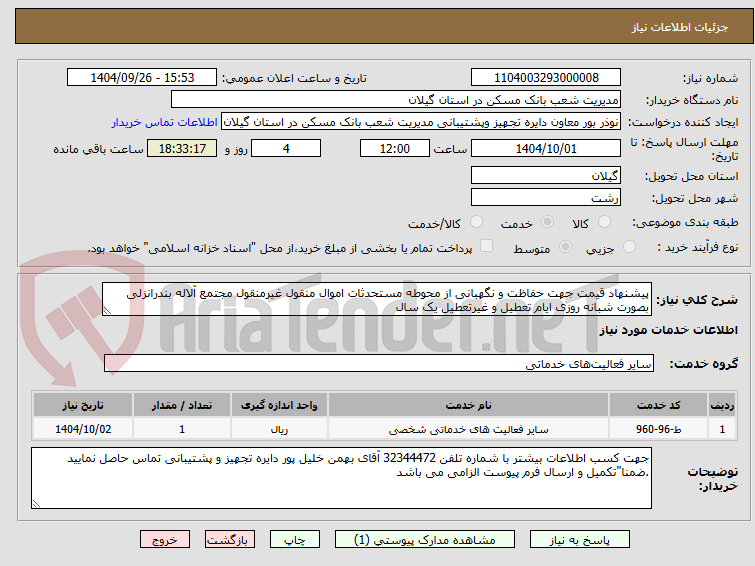Click service code cell ط-96-960

coord(658,429)
